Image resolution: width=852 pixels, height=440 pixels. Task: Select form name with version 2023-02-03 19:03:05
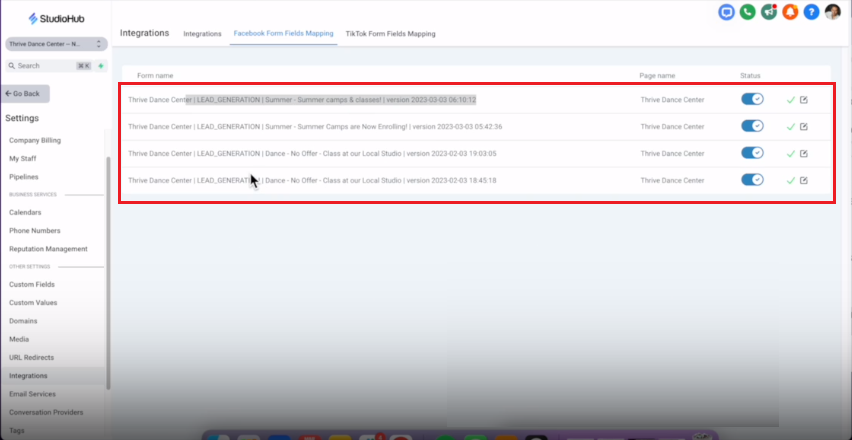(312, 154)
